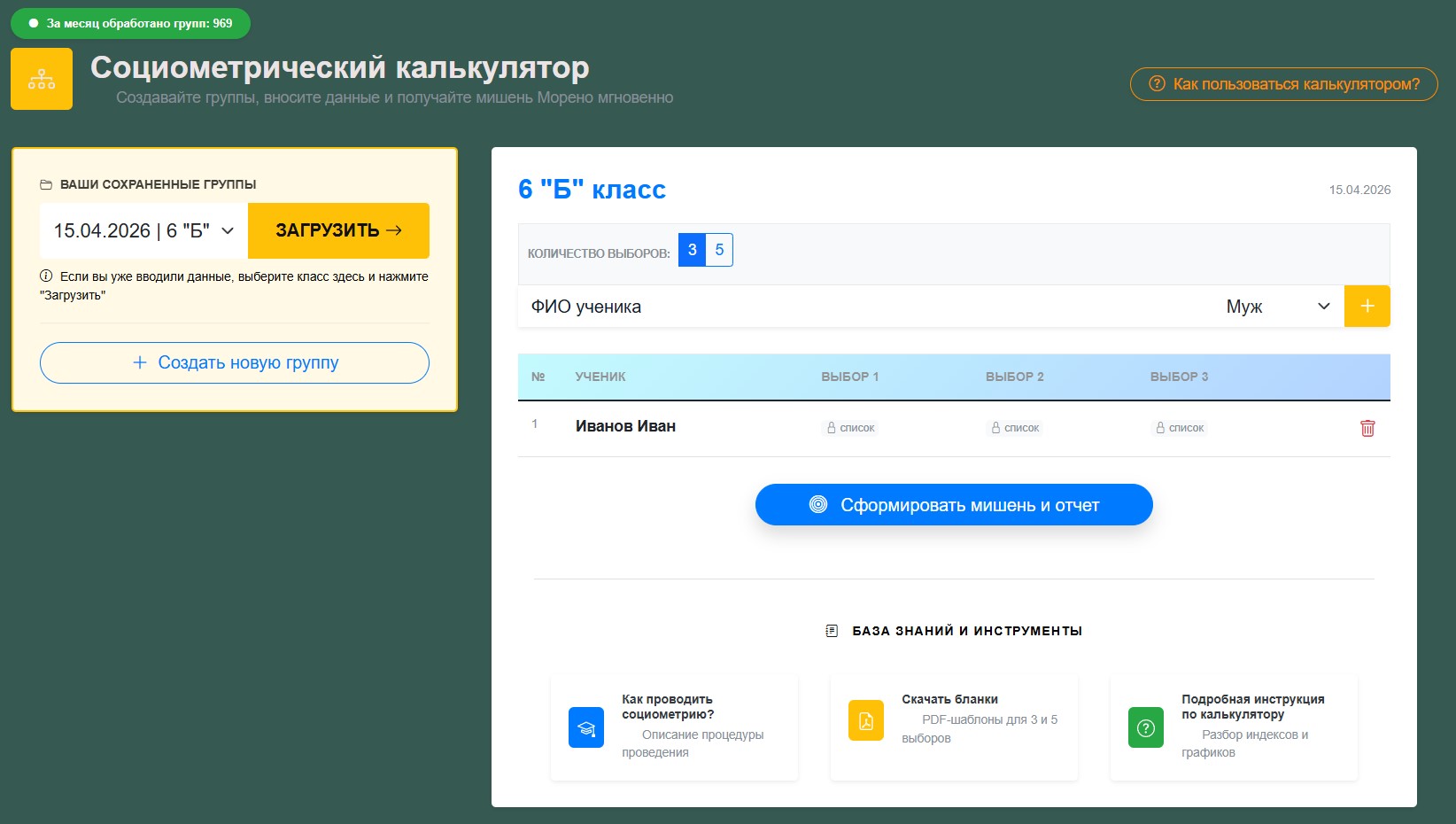The height and width of the screenshot is (824, 1456).
Task: Click Сформировать мишень и отчет
Action: click(953, 504)
